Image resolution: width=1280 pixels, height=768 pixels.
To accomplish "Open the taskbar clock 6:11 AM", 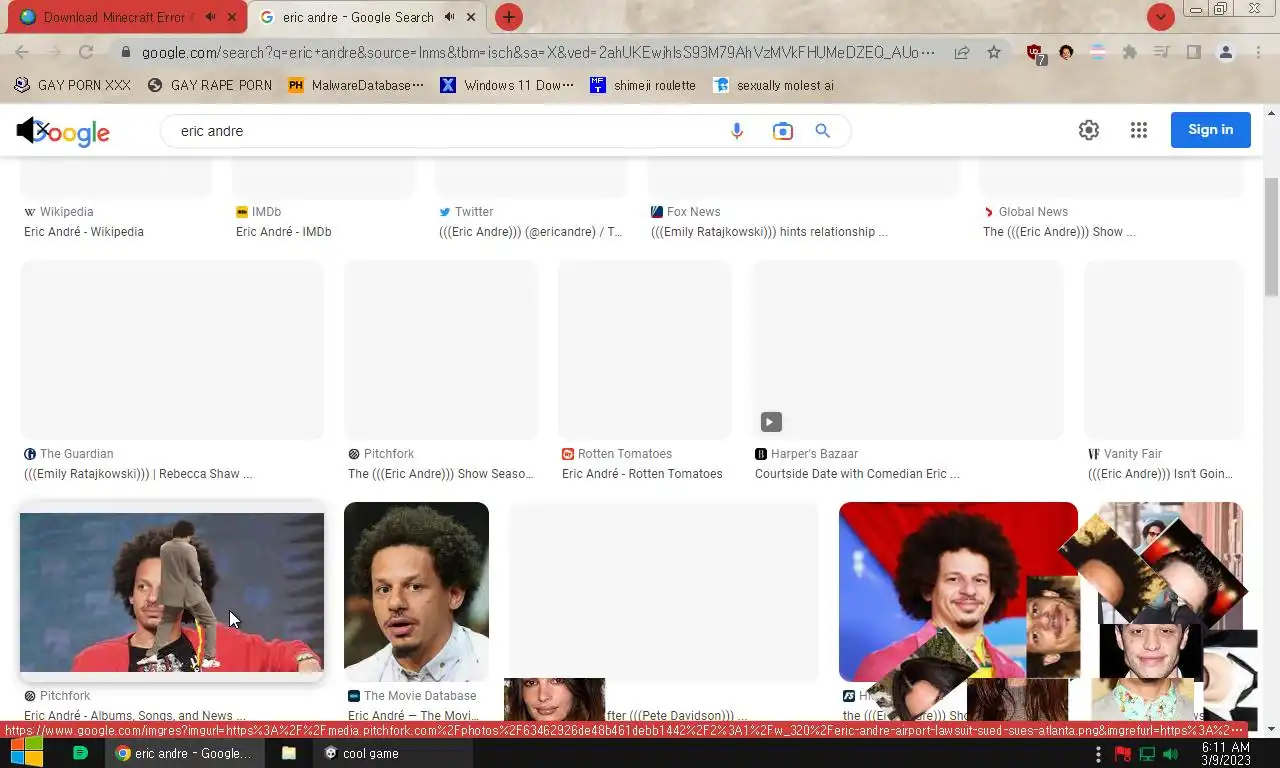I will tap(1226, 754).
